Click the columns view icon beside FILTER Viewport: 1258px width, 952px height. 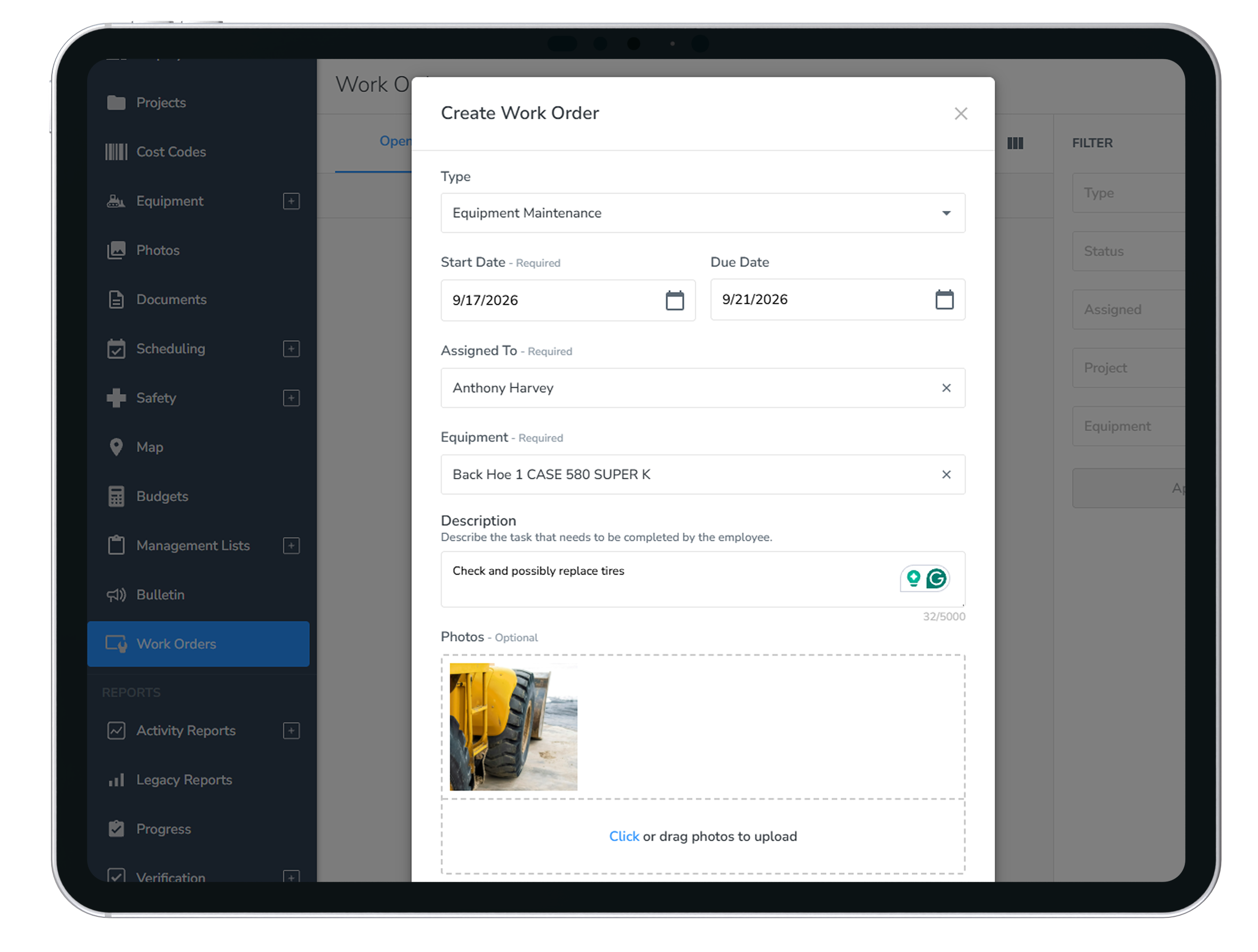[x=1014, y=143]
